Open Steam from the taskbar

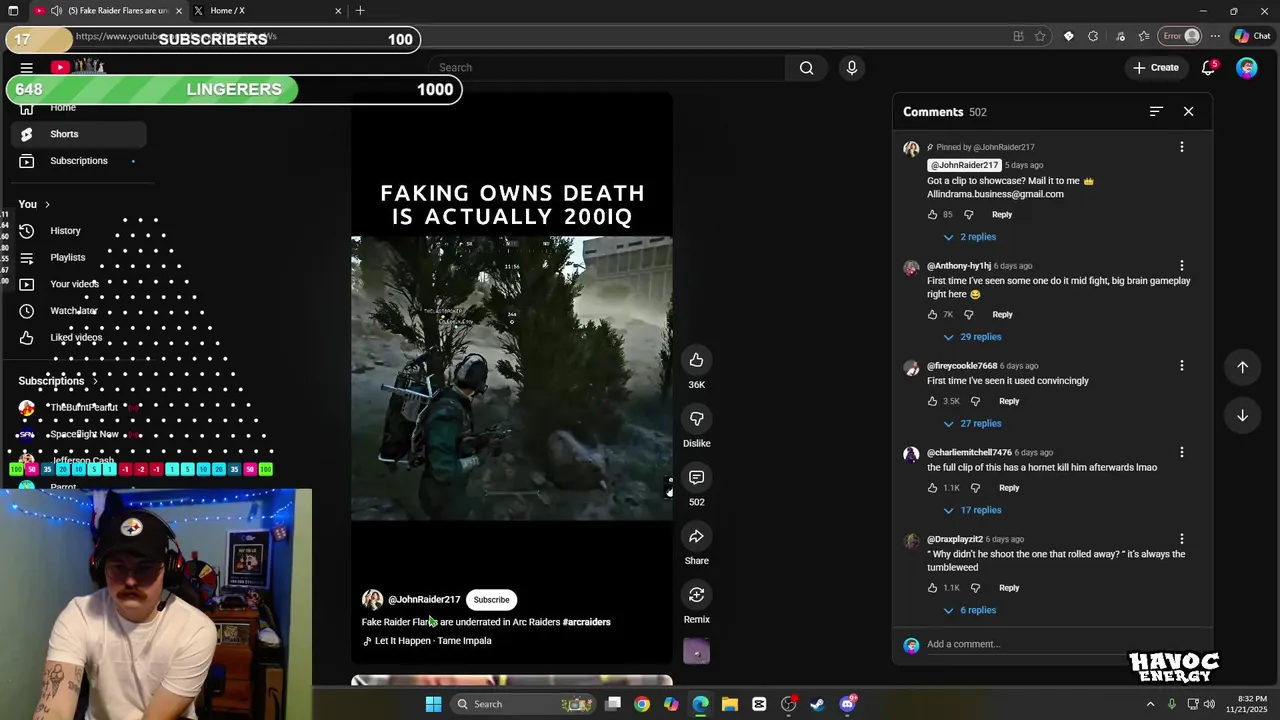(x=817, y=704)
